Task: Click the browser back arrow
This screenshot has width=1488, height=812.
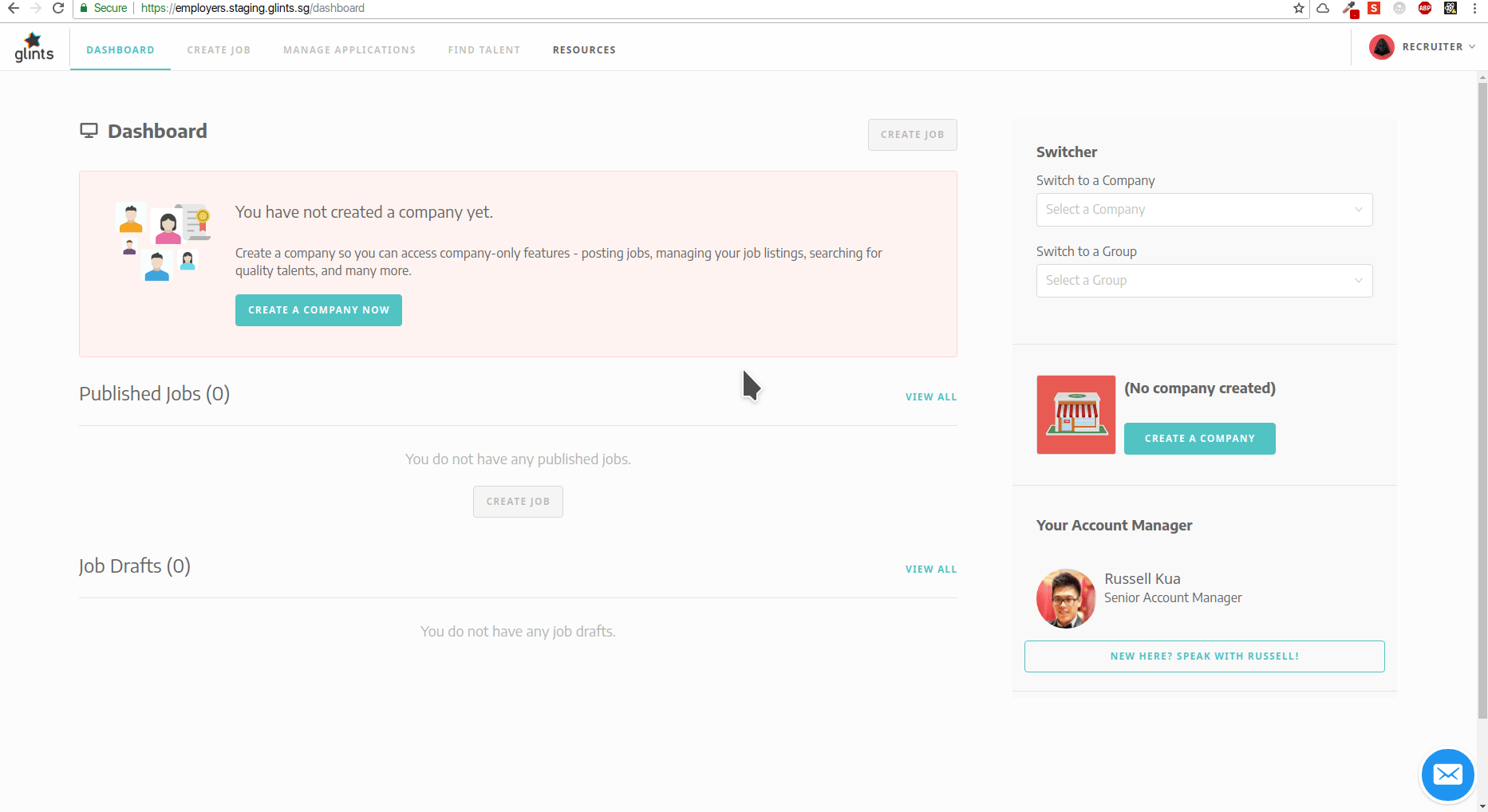Action: tap(14, 8)
